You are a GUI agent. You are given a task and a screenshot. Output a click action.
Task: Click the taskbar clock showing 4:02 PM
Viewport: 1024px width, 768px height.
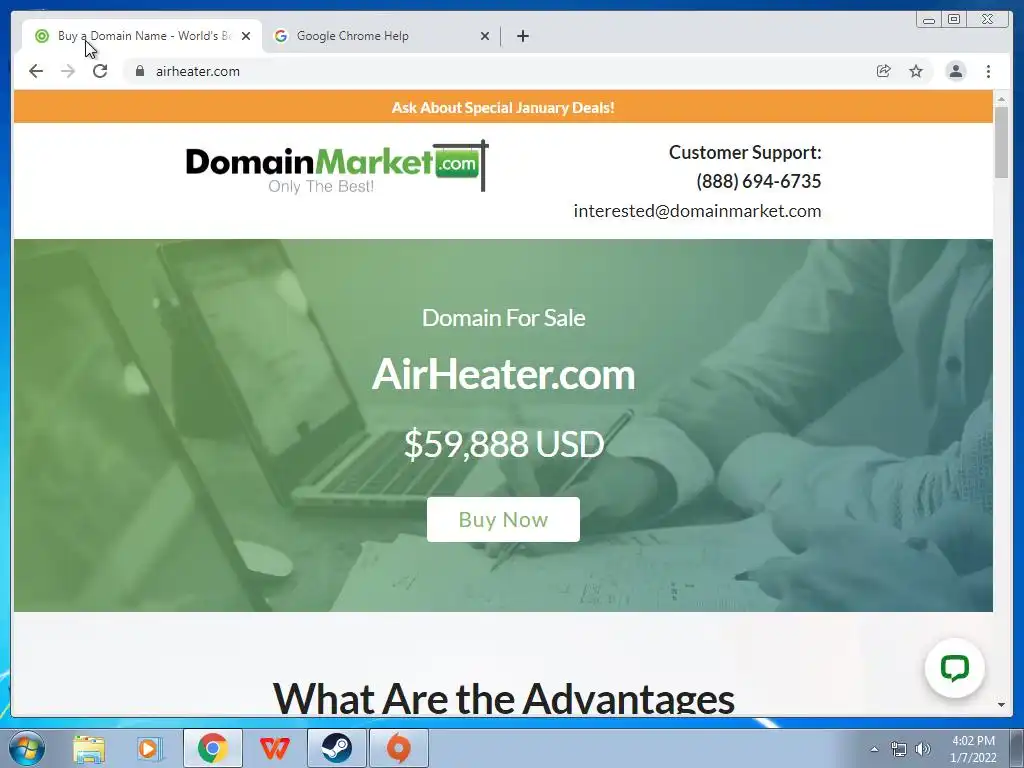(973, 749)
